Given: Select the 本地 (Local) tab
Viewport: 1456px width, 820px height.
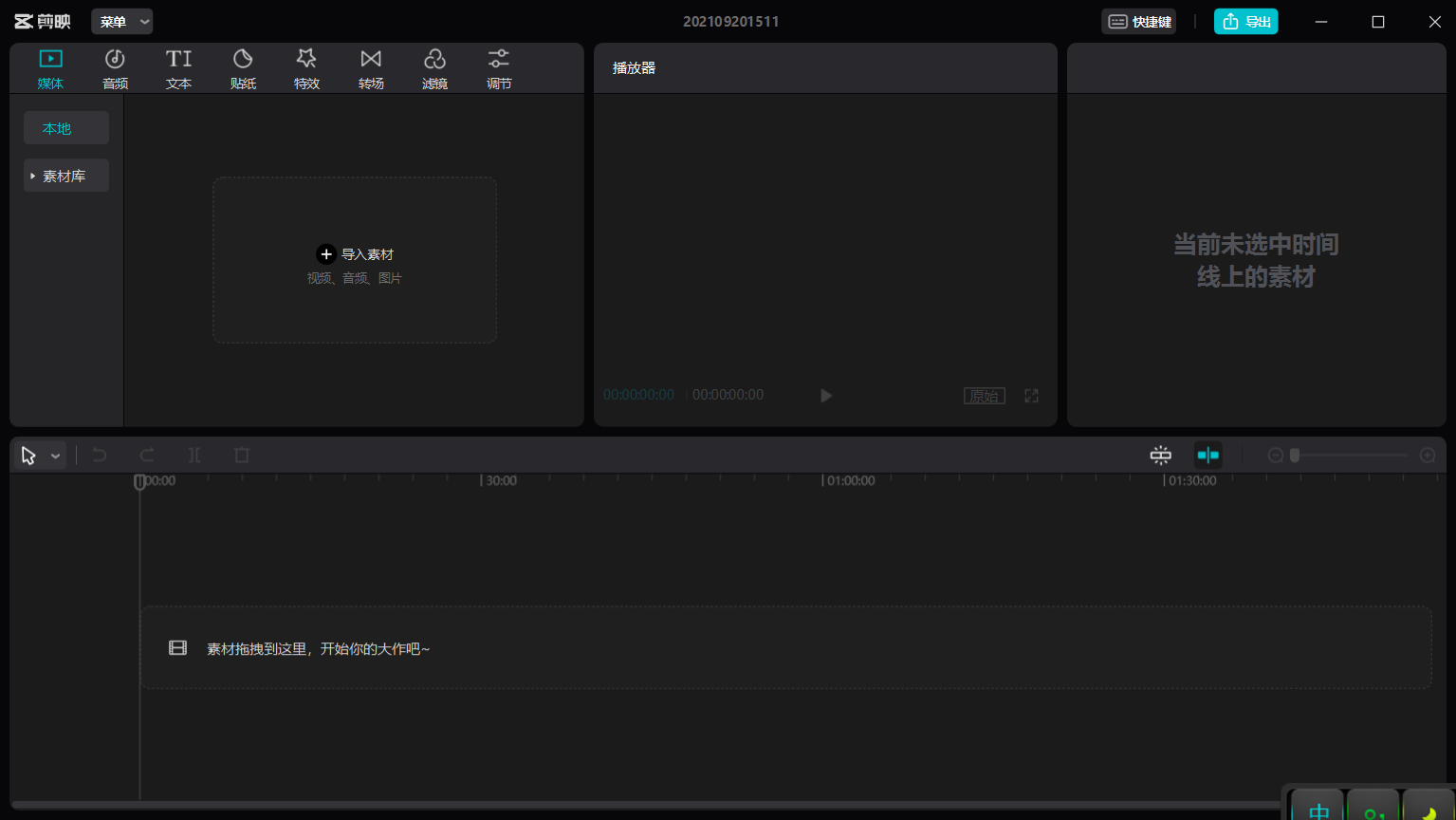Looking at the screenshot, I should (x=66, y=128).
